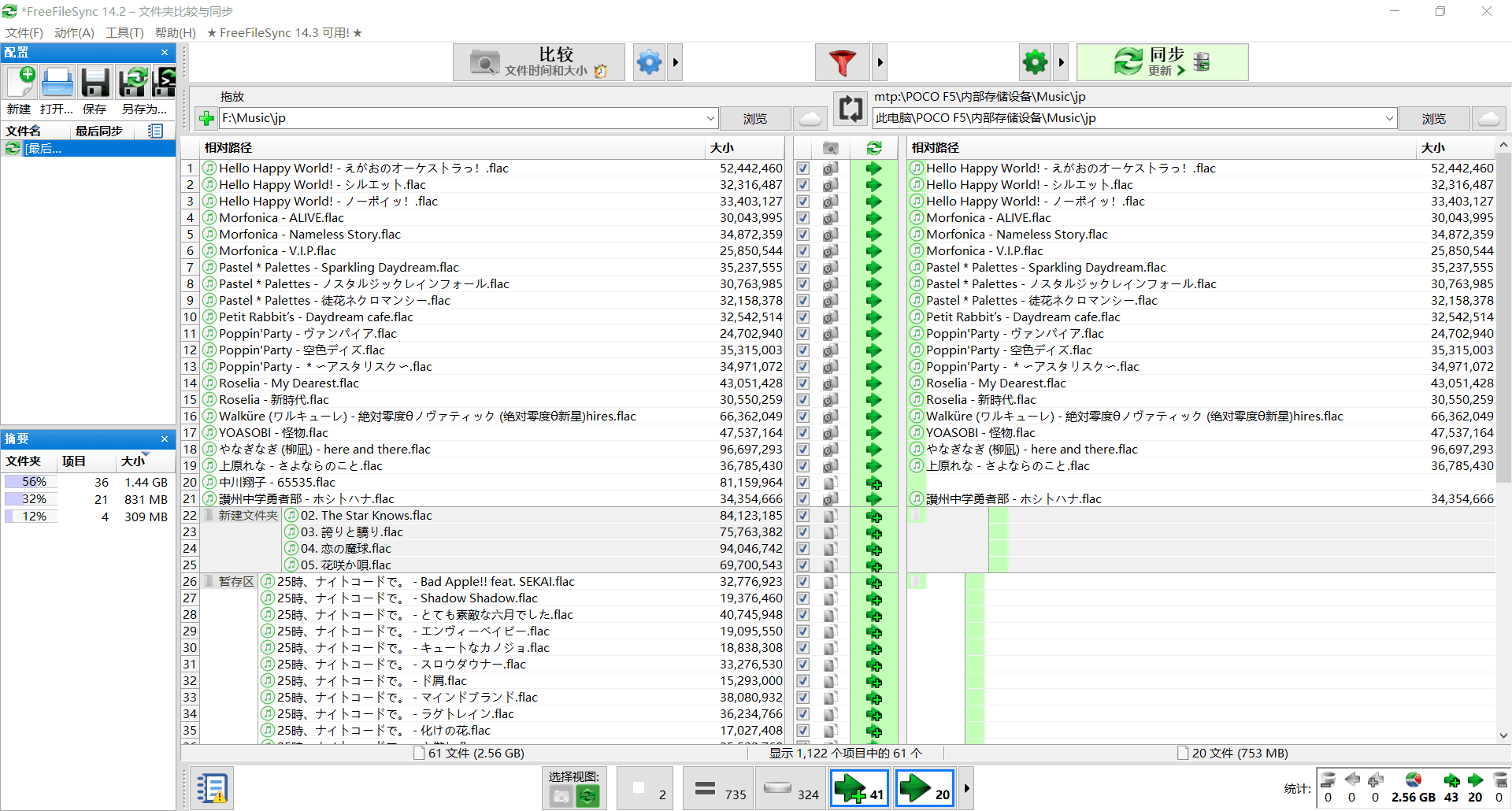1512x811 pixels.
Task: Open filter options arrow next to funnel
Action: (x=880, y=61)
